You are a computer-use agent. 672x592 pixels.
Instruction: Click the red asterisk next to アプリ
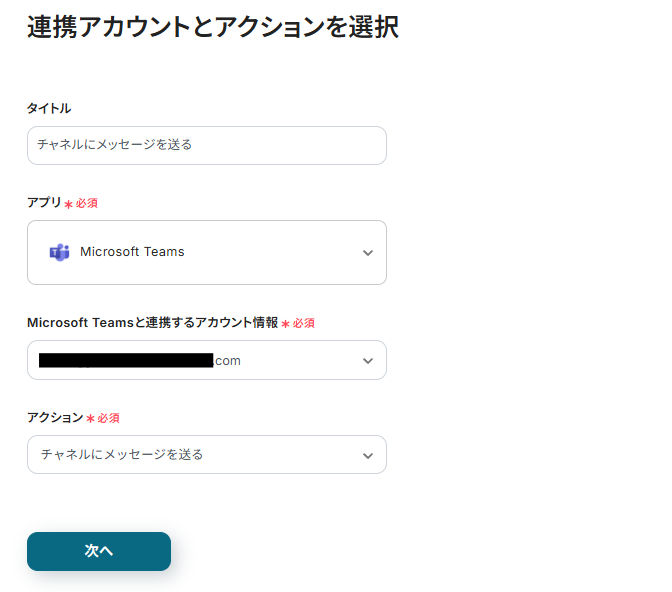pyautogui.click(x=68, y=204)
